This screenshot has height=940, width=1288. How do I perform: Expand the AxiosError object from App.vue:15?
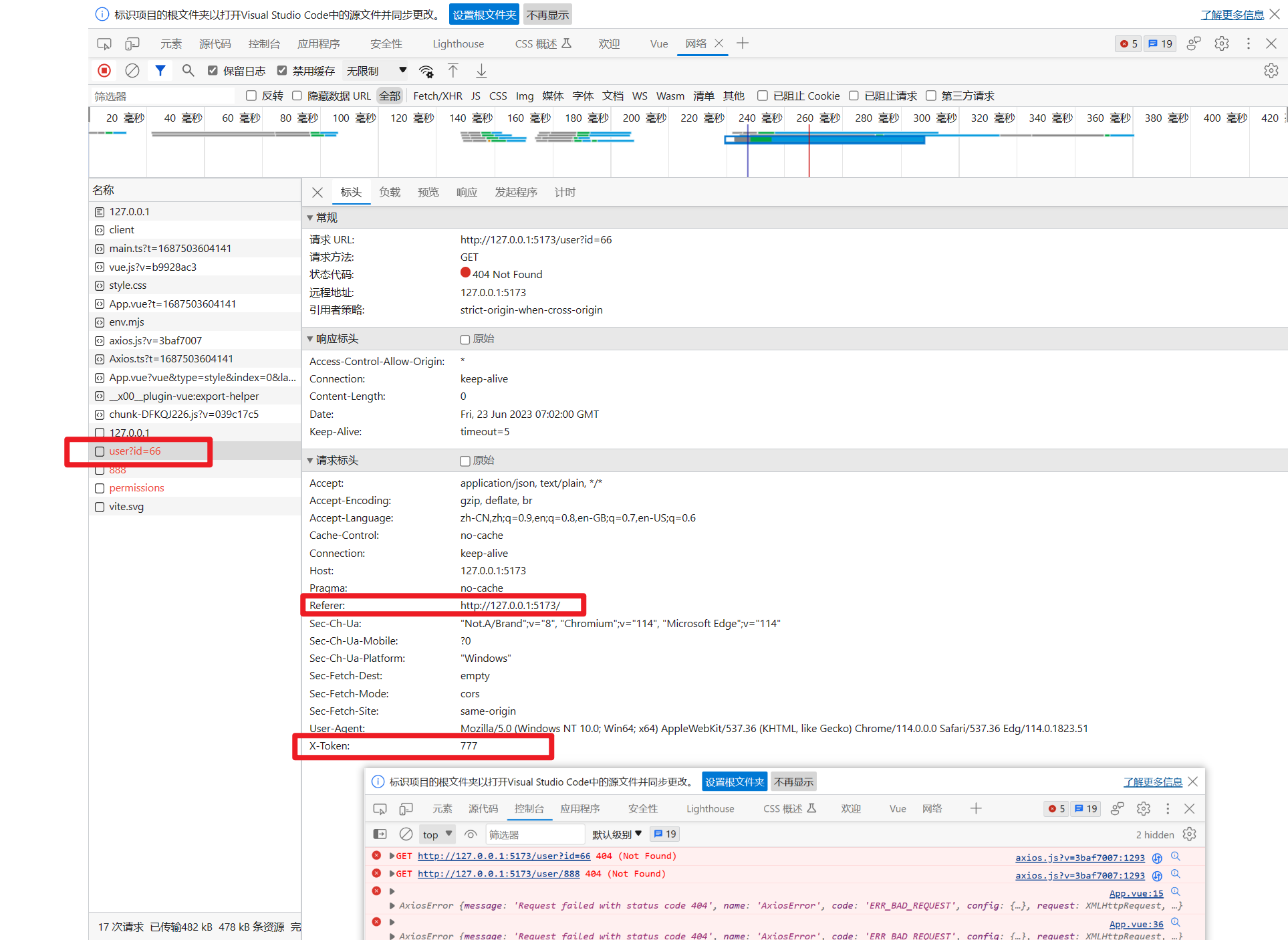[392, 906]
